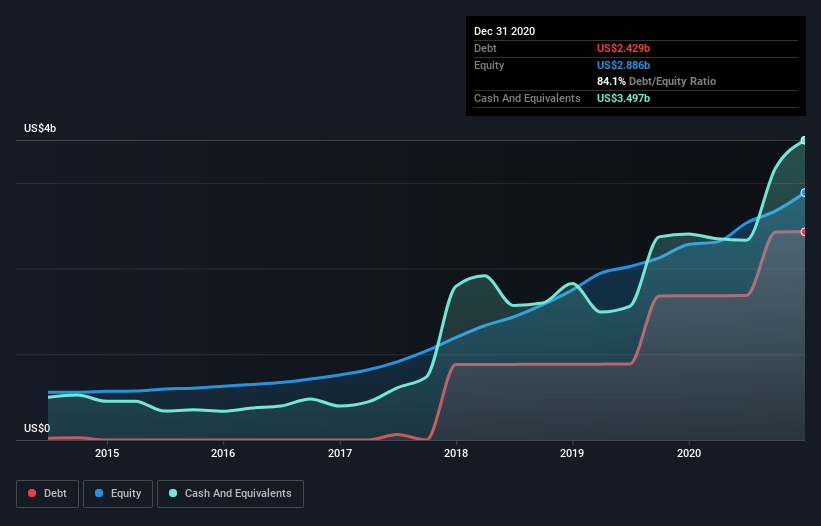
Task: Click the blue Equity endpoint marker
Action: [x=804, y=193]
